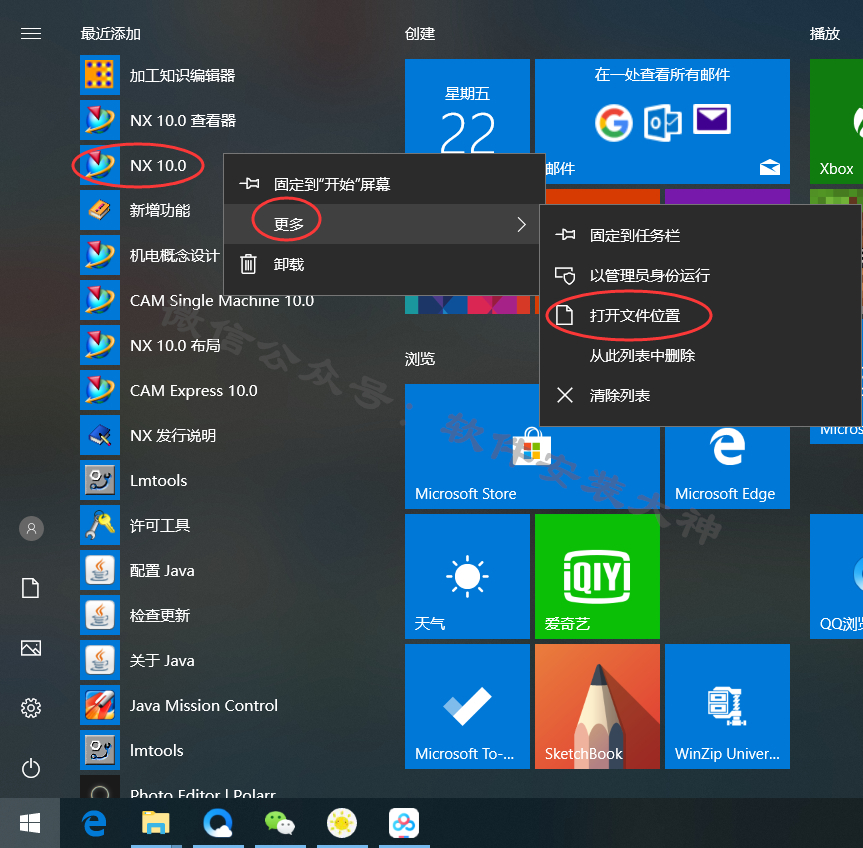
Task: Click the Lmtools app icon
Action: pos(100,480)
